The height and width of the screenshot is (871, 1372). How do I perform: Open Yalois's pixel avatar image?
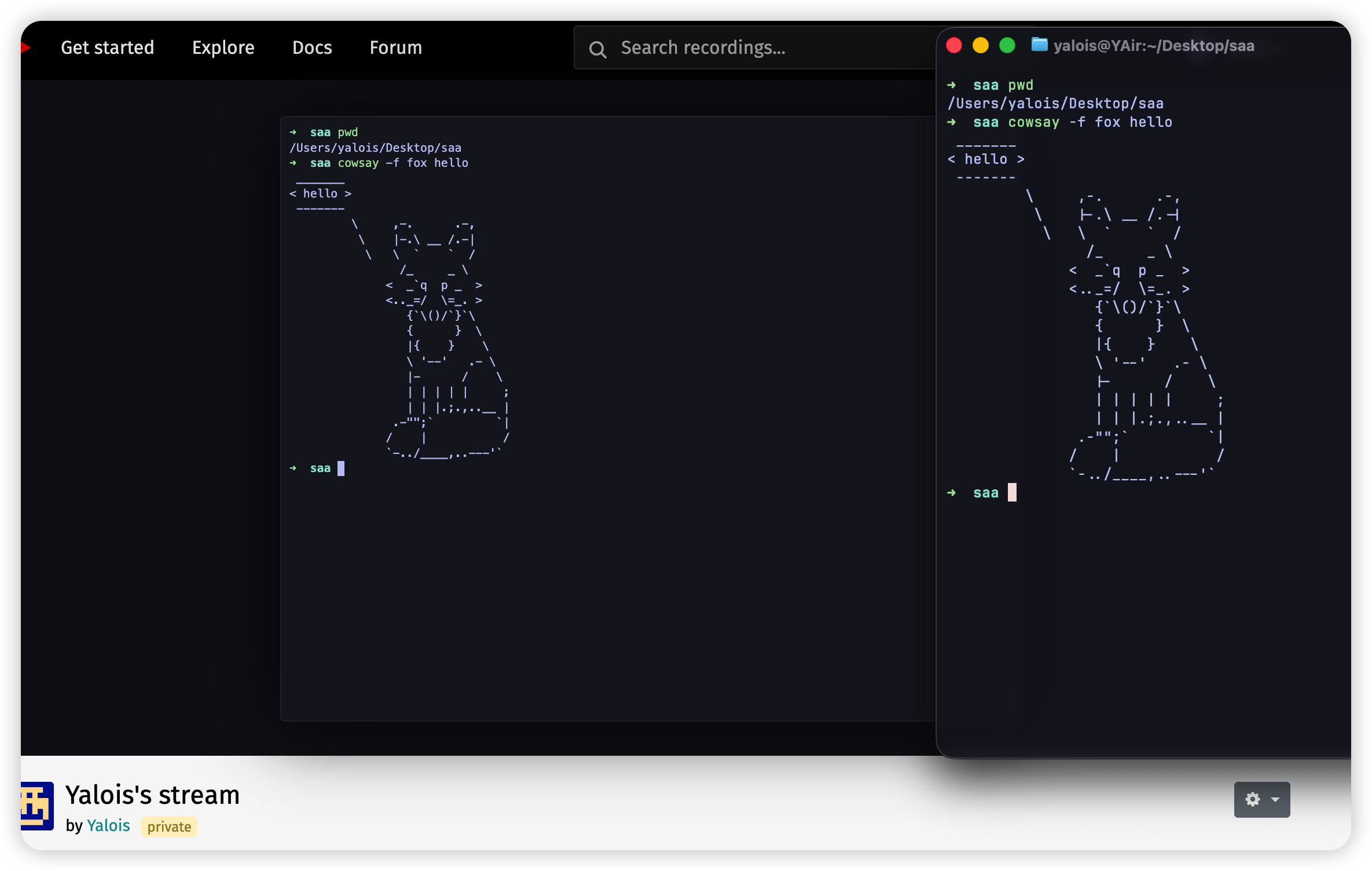click(x=37, y=806)
